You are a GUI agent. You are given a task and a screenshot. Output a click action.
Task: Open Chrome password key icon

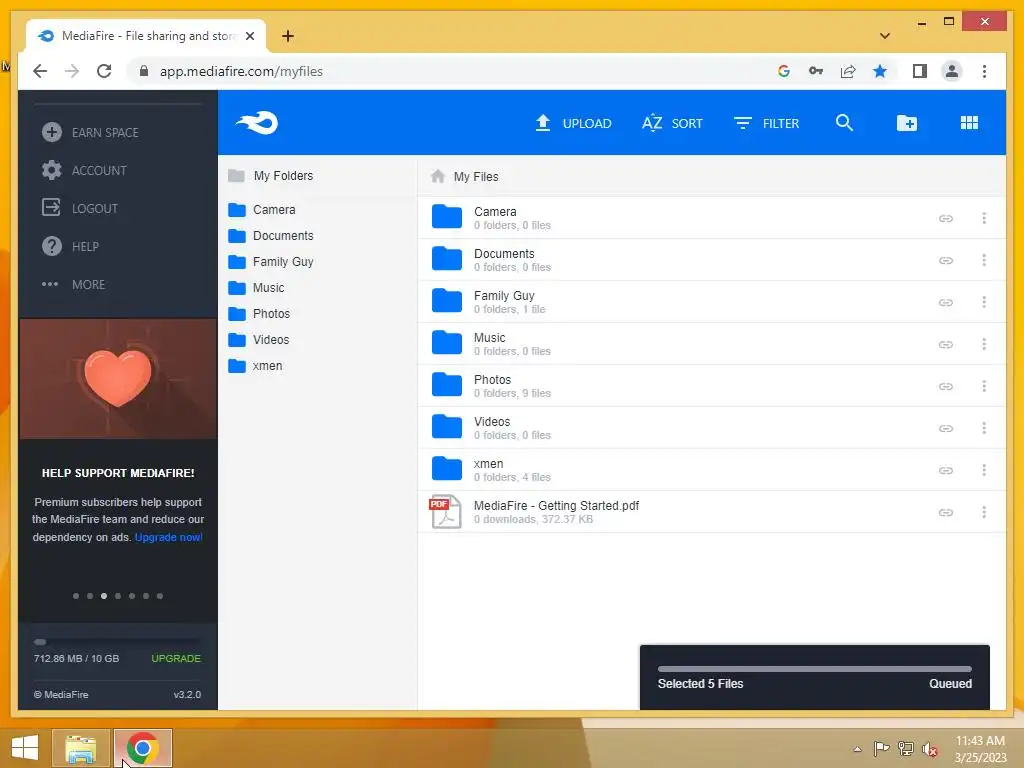[816, 71]
